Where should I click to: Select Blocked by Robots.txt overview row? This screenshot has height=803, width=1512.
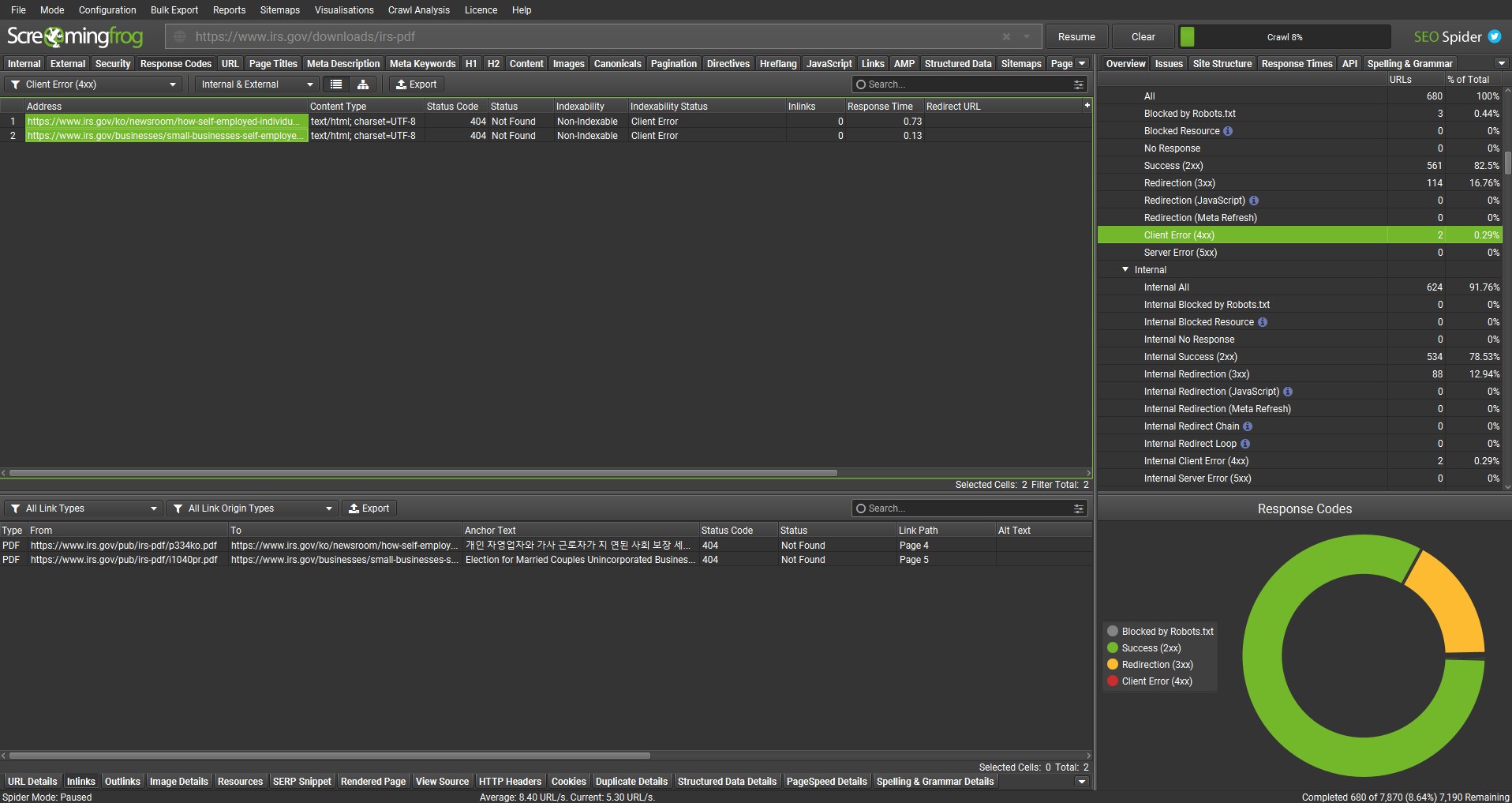point(1300,114)
